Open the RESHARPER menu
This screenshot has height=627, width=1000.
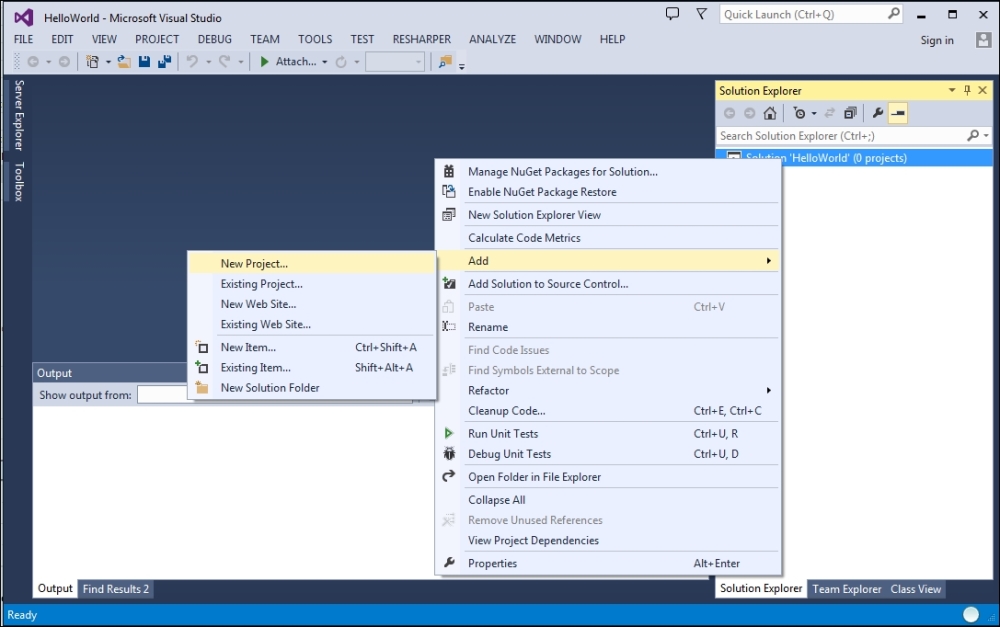click(x=421, y=39)
